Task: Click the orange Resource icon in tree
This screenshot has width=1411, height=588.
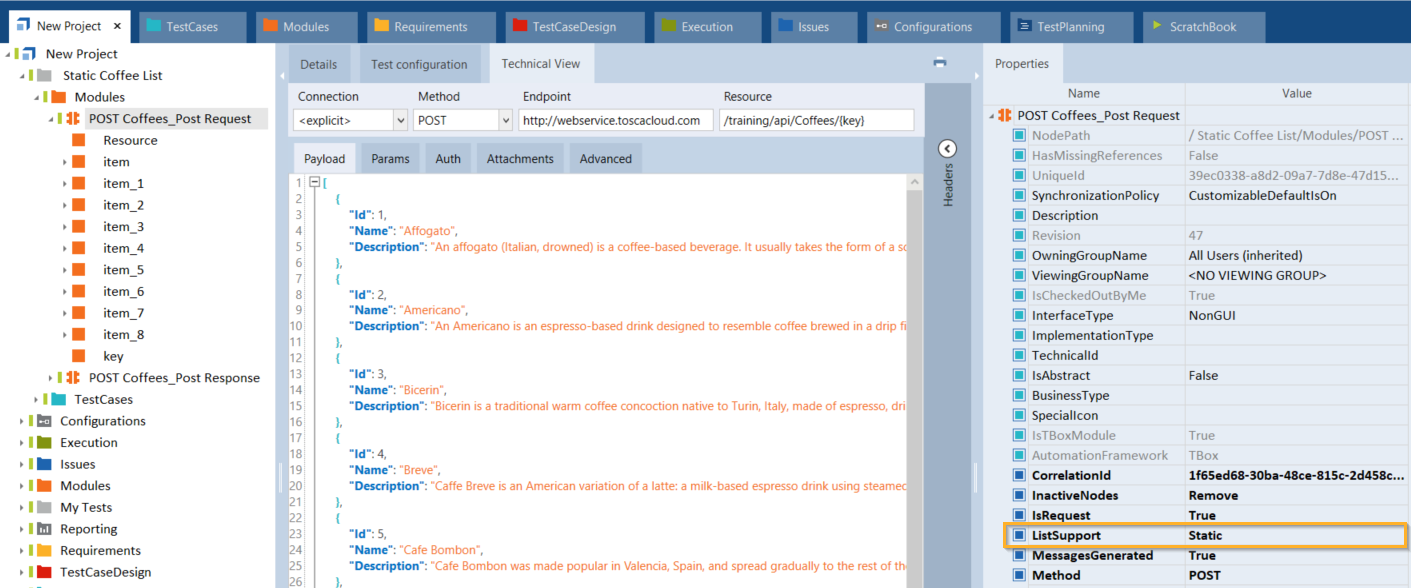Action: 79,141
